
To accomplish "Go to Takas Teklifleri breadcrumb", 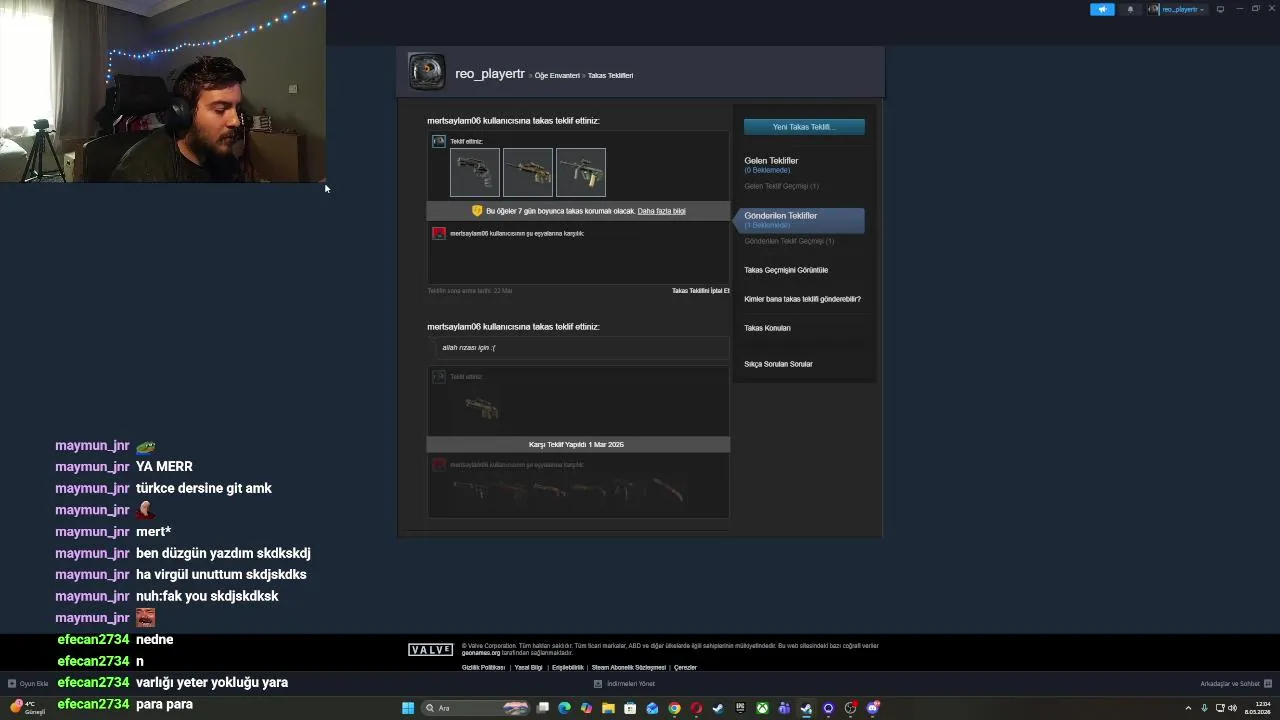I will click(x=610, y=76).
